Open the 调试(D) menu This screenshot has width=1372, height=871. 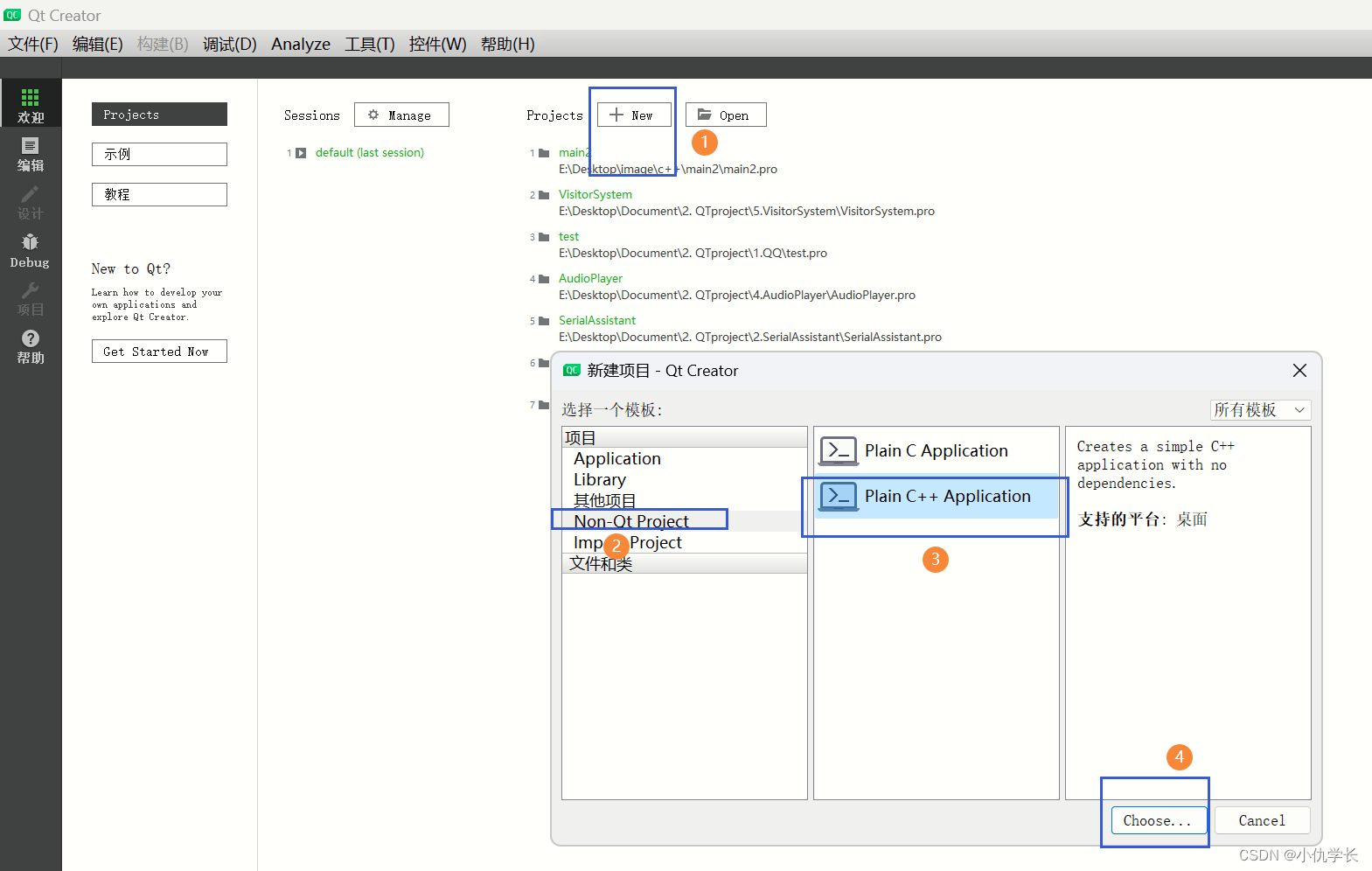pyautogui.click(x=230, y=44)
